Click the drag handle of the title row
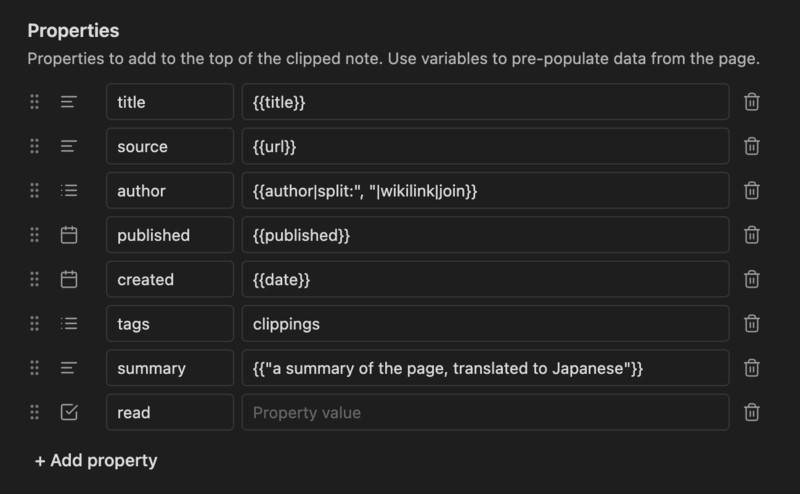800x494 pixels. 34,102
